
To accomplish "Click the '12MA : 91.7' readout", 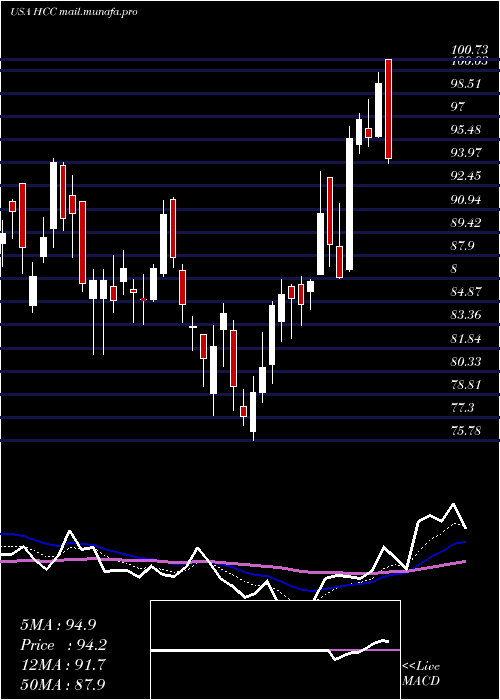I will coord(62,665).
